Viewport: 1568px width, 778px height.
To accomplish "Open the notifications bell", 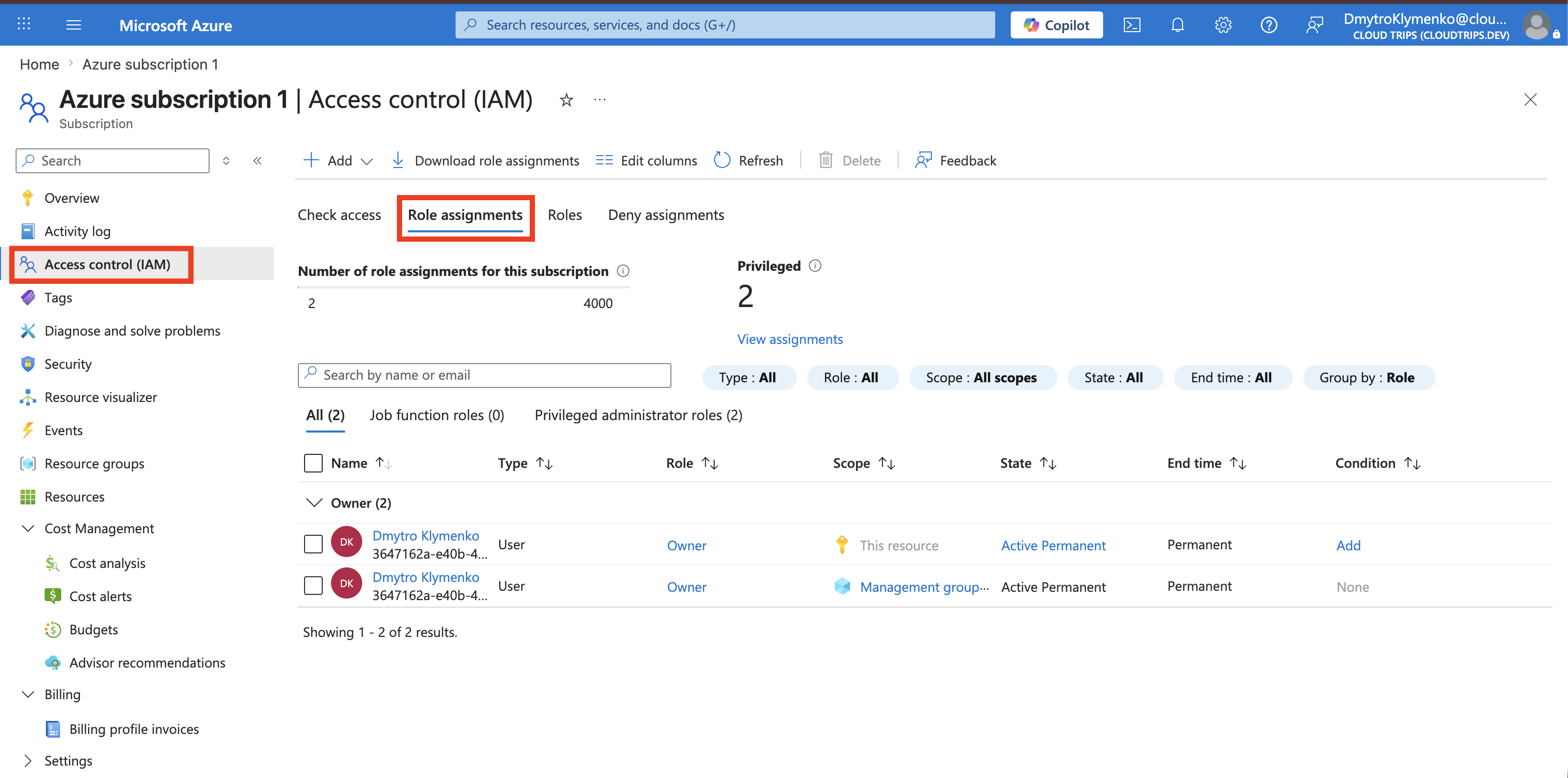I will tap(1177, 25).
